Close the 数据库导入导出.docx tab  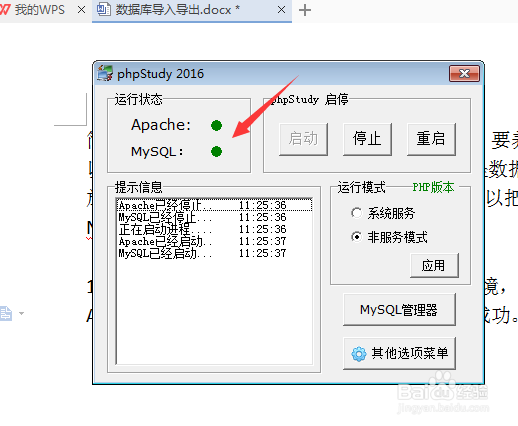point(281,10)
